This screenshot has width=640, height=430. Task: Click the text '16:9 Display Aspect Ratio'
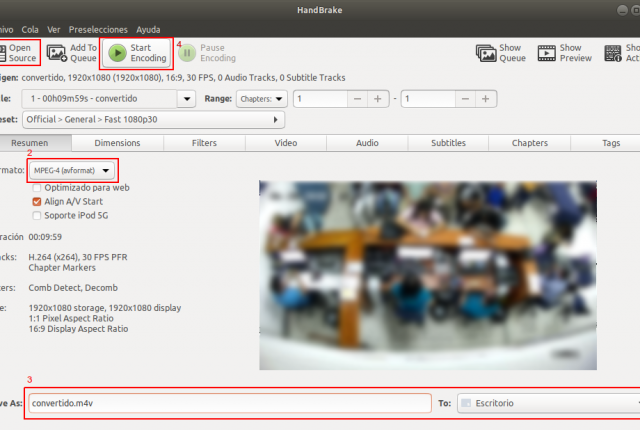point(78,329)
